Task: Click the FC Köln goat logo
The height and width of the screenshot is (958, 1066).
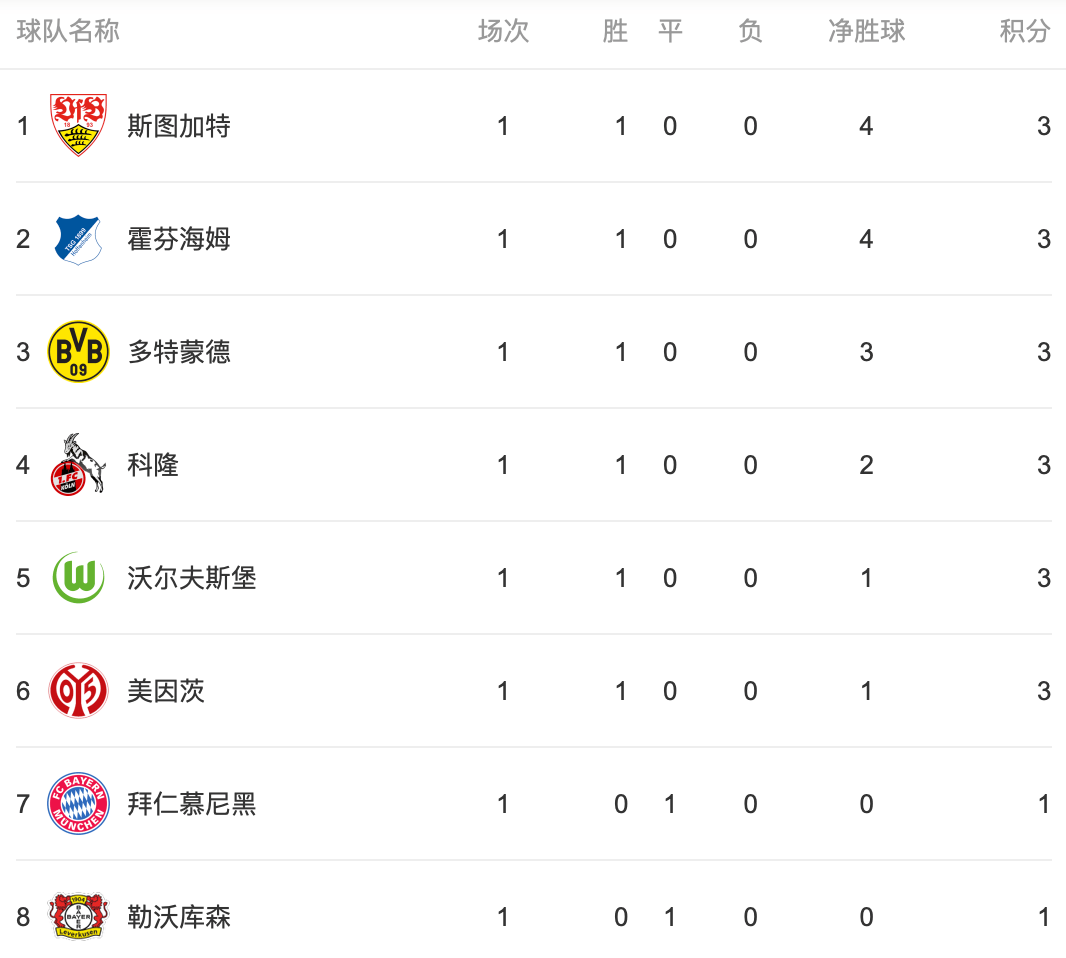Action: point(79,465)
